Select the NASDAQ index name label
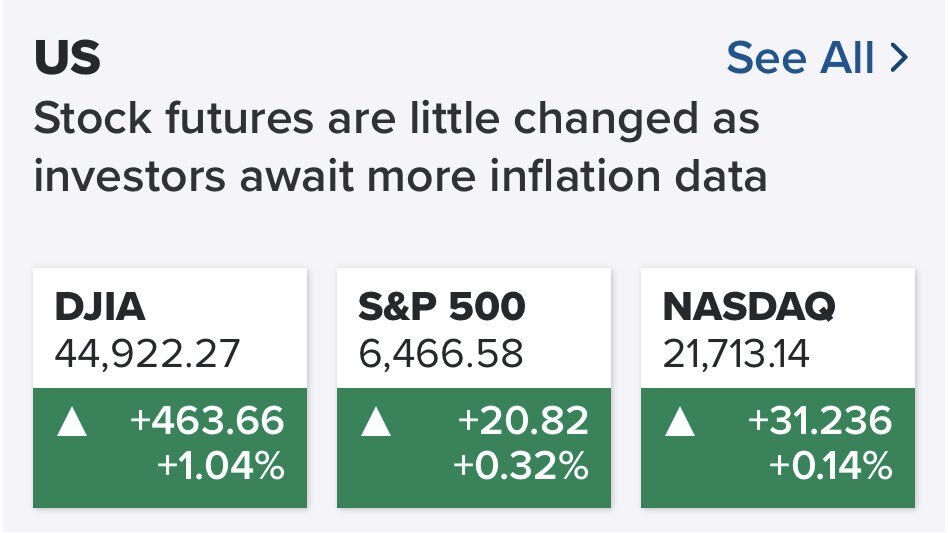 tap(749, 308)
